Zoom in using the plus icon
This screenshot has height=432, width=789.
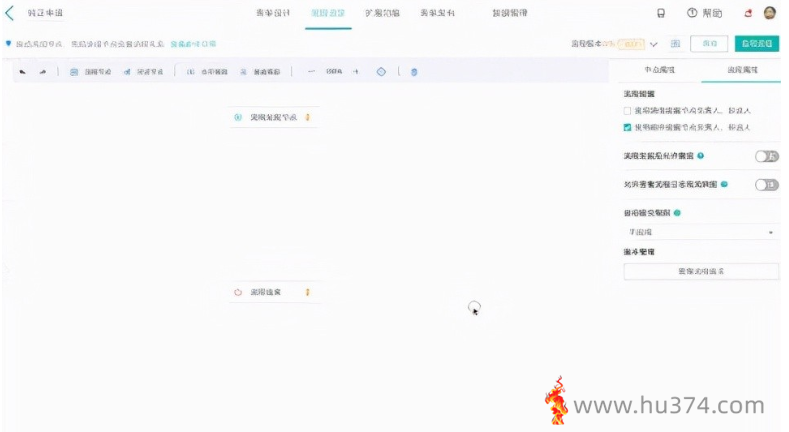click(x=356, y=72)
